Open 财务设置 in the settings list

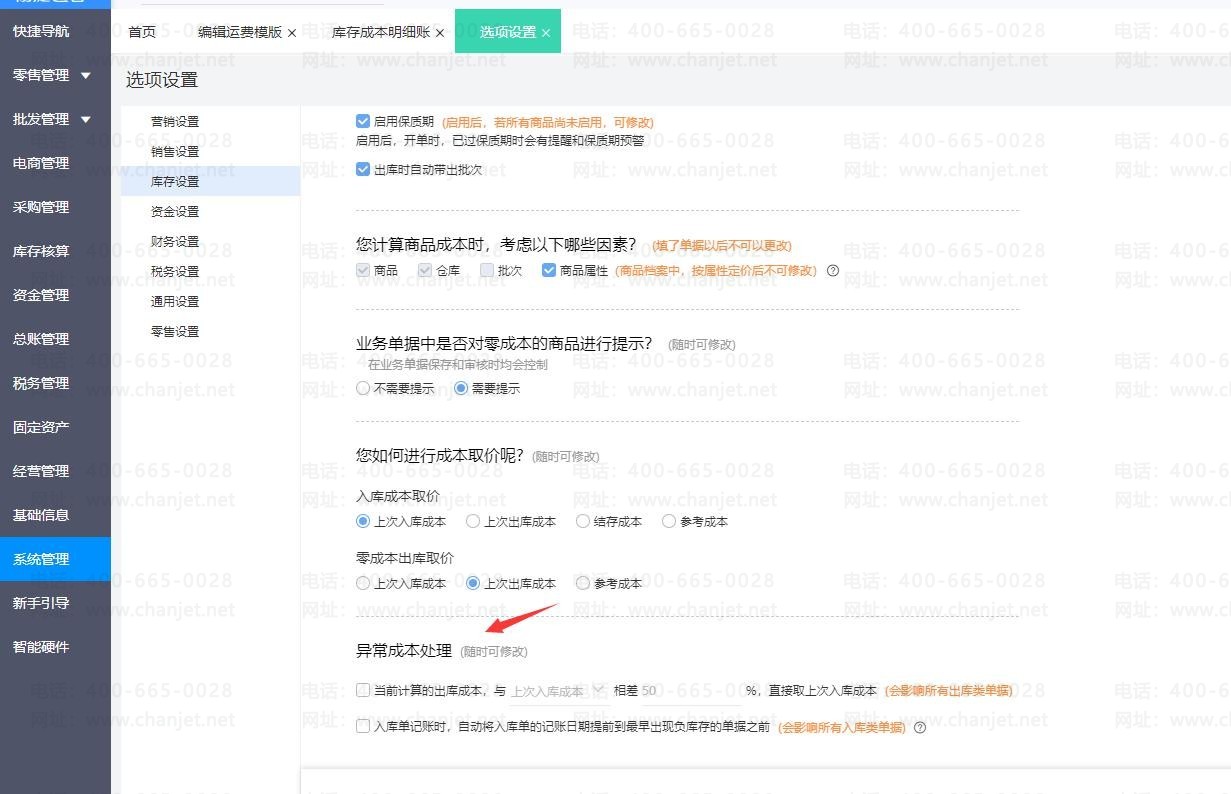[x=175, y=242]
